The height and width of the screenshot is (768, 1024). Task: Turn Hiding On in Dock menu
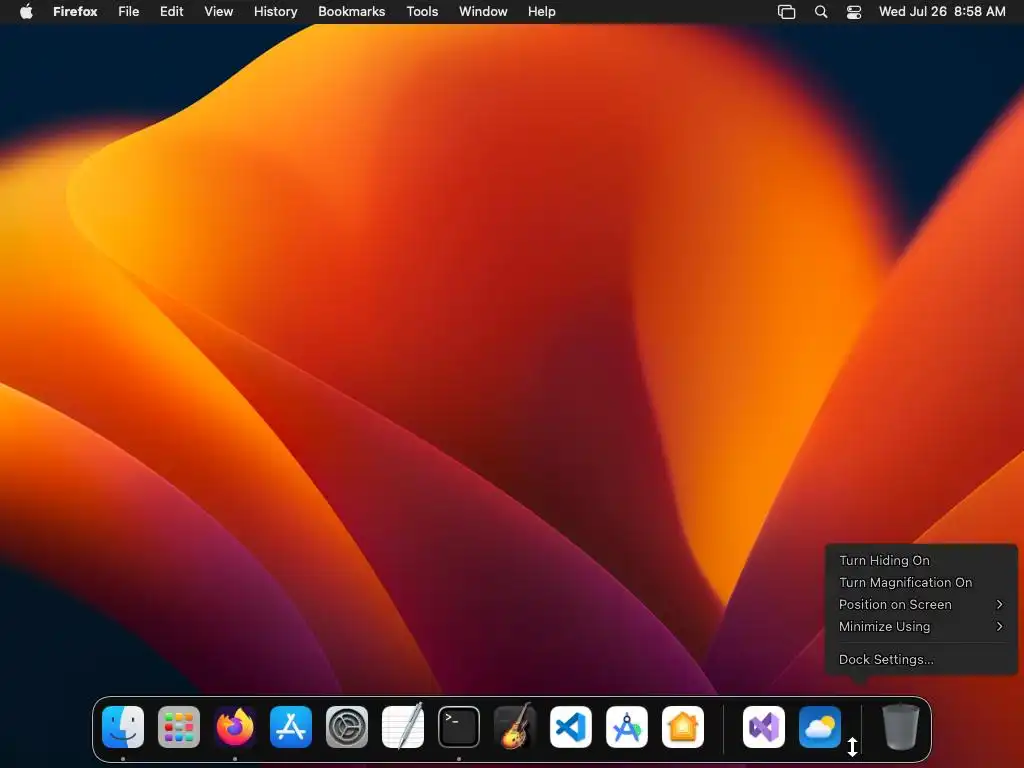click(921, 560)
